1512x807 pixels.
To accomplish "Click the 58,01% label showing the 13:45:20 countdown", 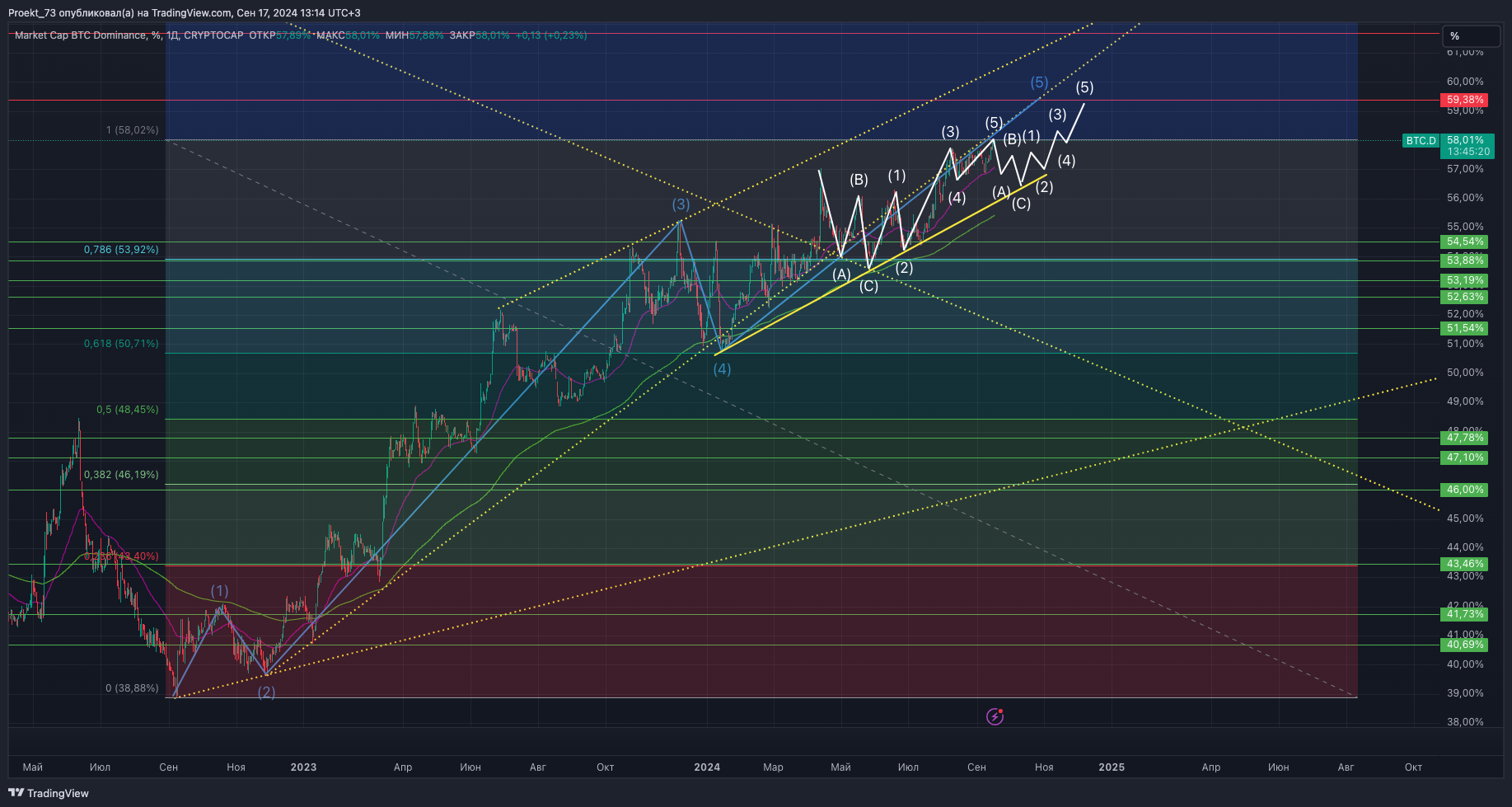I will click(1468, 146).
